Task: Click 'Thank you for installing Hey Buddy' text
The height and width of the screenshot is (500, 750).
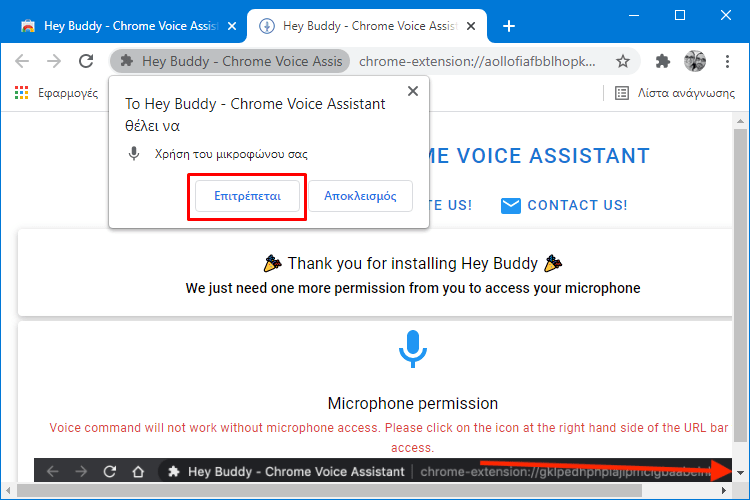Action: pos(413,263)
